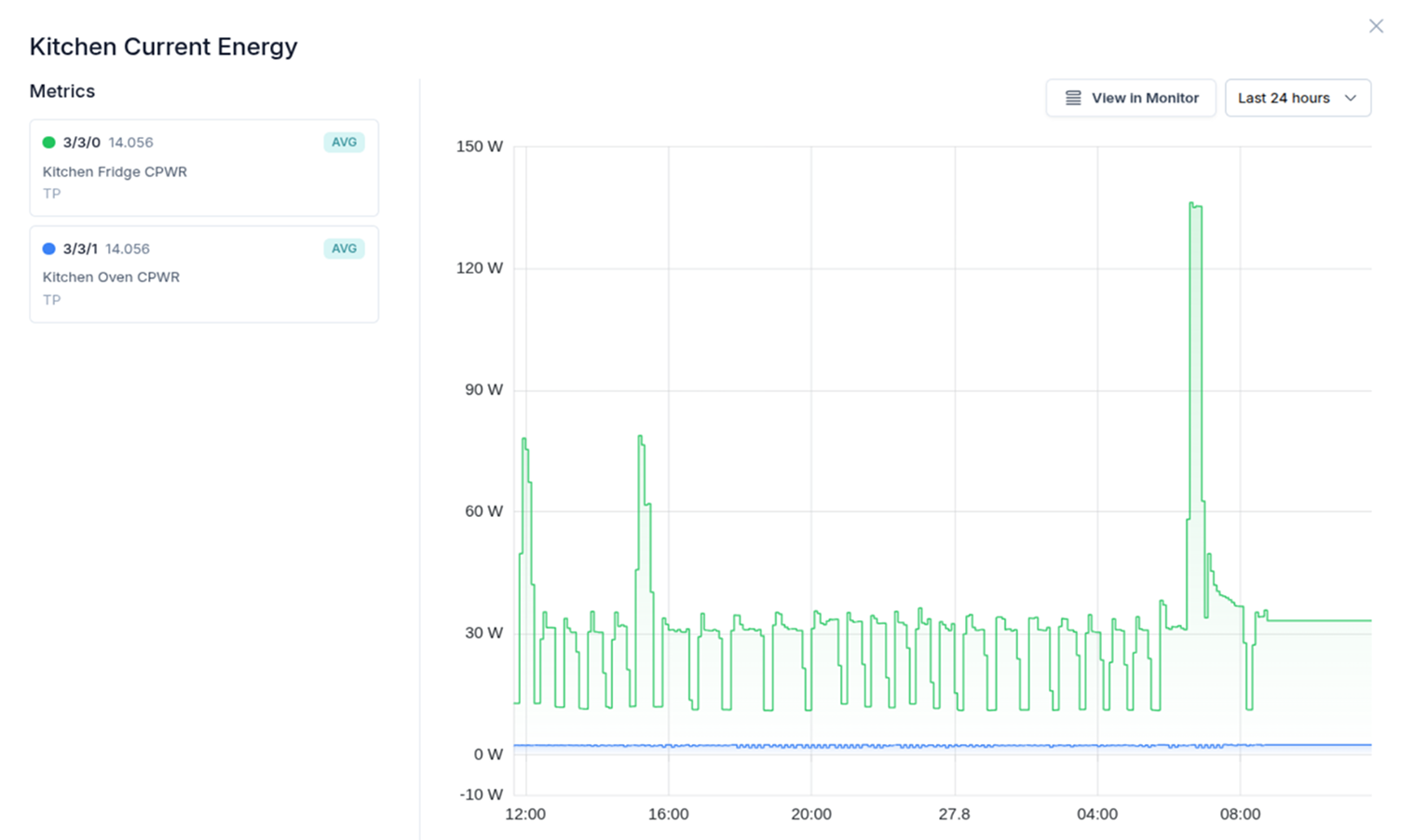This screenshot has width=1401, height=840.
Task: Toggle the blue legend dot for metric 3/3/1
Action: [48, 249]
